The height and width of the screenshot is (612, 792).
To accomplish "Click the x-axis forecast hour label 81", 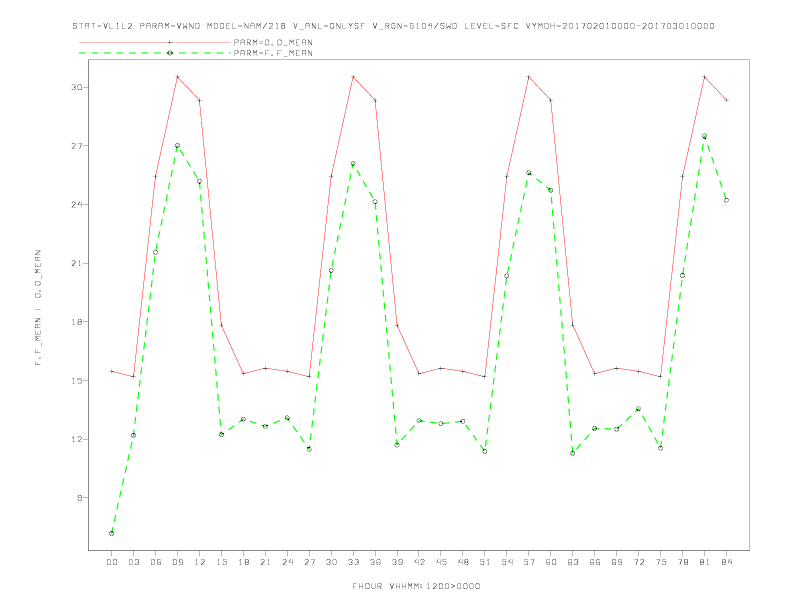I will point(705,562).
